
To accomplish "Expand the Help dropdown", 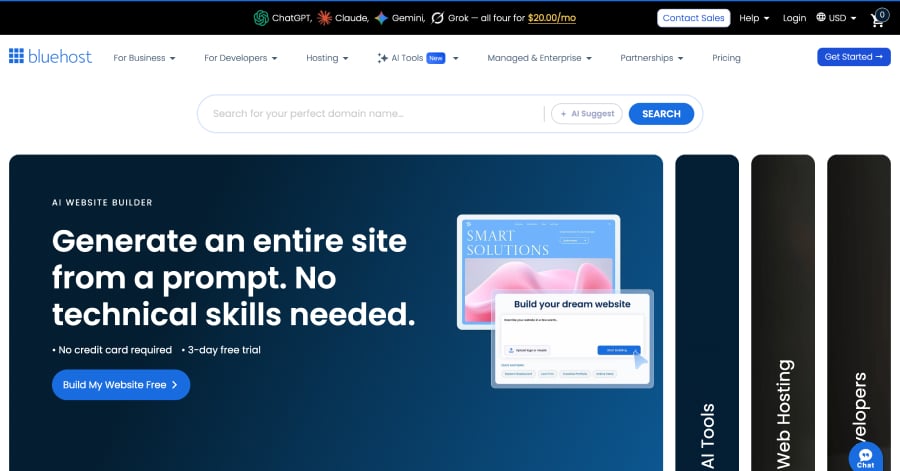I will point(754,18).
